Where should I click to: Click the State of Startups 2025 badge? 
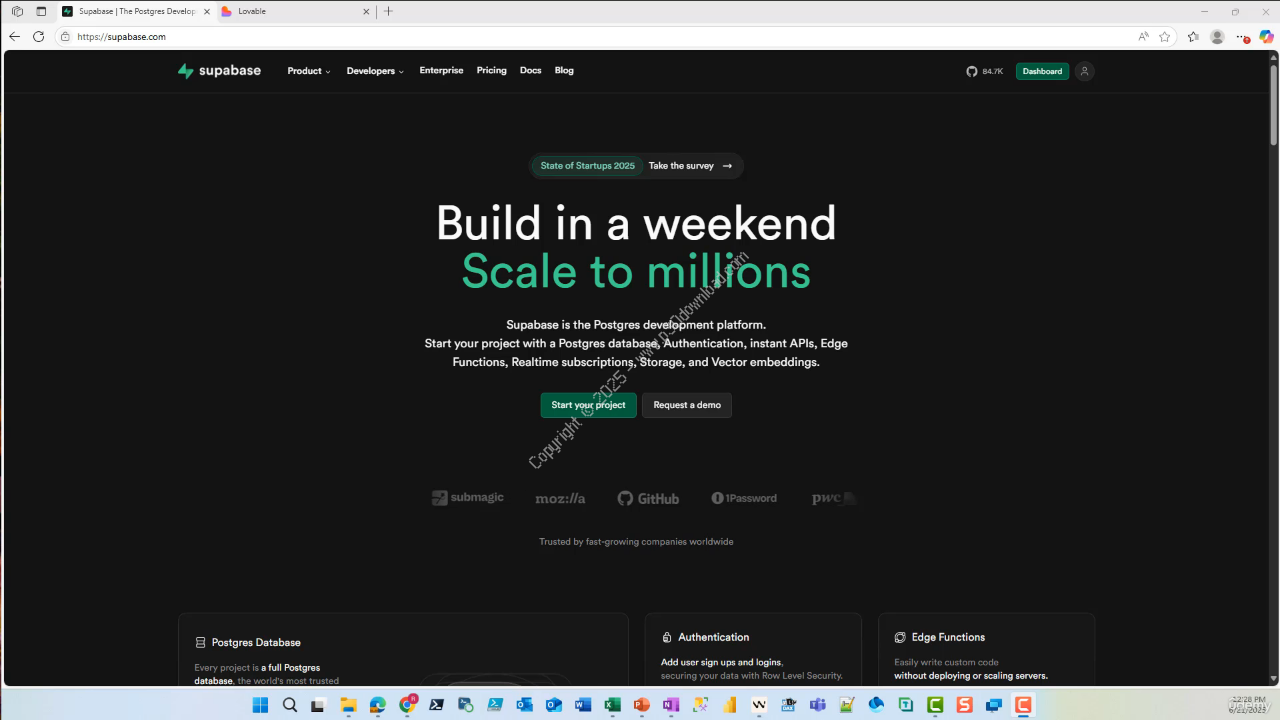click(x=588, y=166)
